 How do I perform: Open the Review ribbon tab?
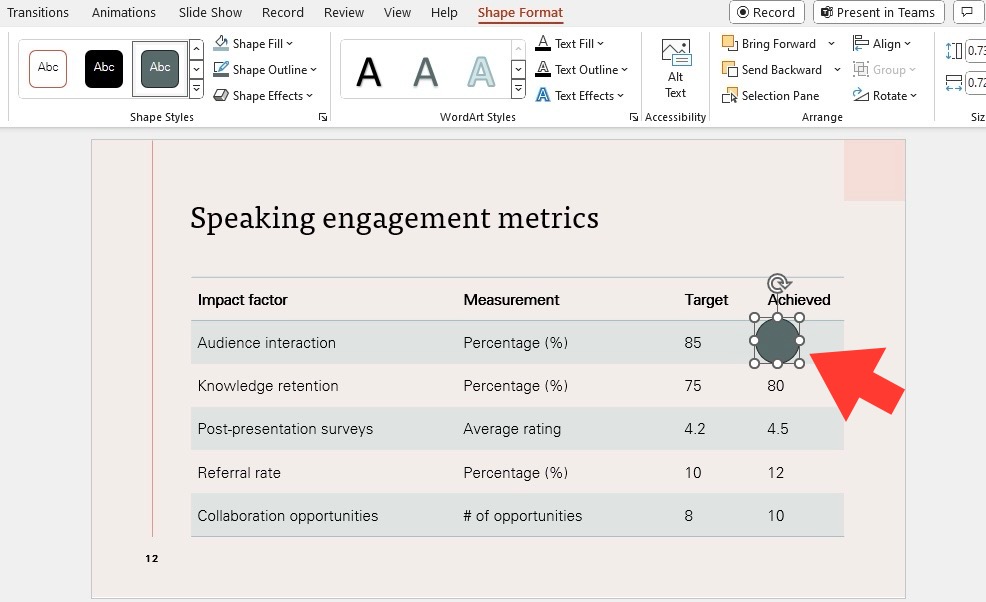(x=344, y=13)
